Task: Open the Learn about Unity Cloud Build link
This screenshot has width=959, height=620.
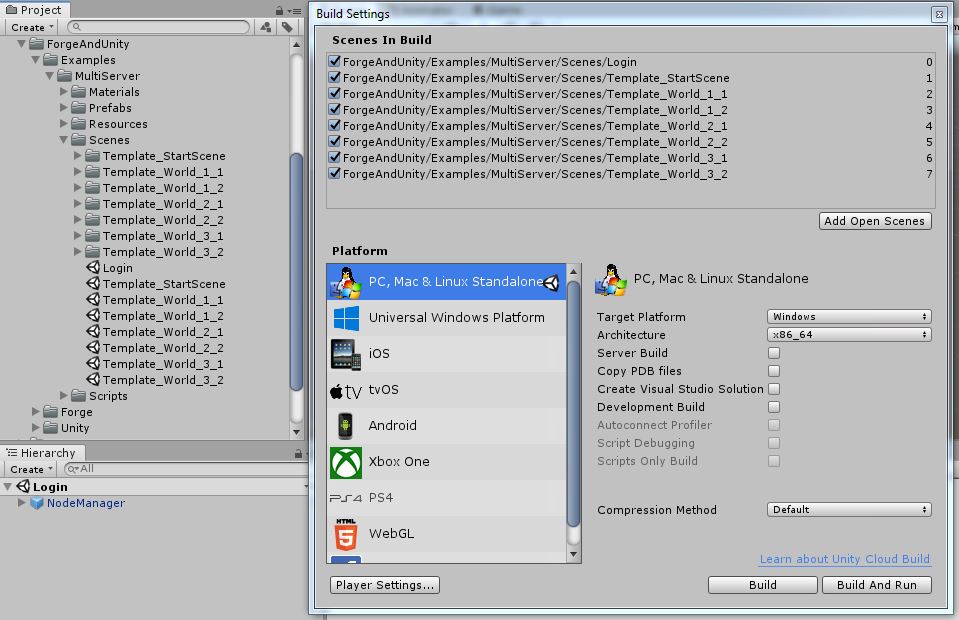Action: tap(844, 559)
